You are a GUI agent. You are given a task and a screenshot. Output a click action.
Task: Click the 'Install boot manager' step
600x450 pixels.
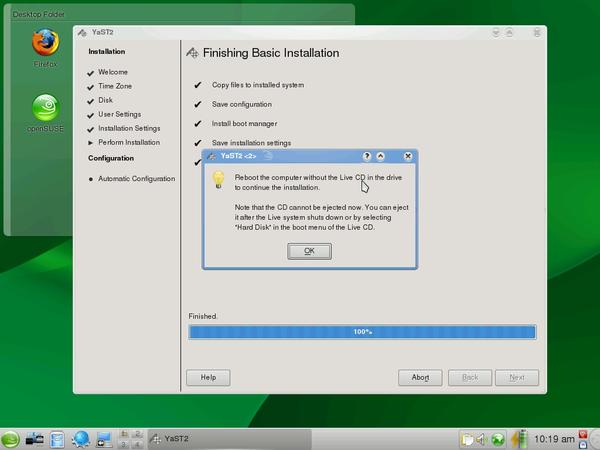[244, 124]
